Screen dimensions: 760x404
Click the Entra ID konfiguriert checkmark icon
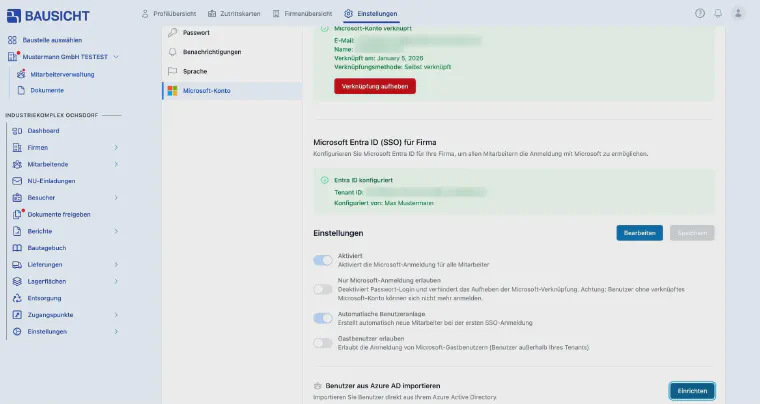324,180
